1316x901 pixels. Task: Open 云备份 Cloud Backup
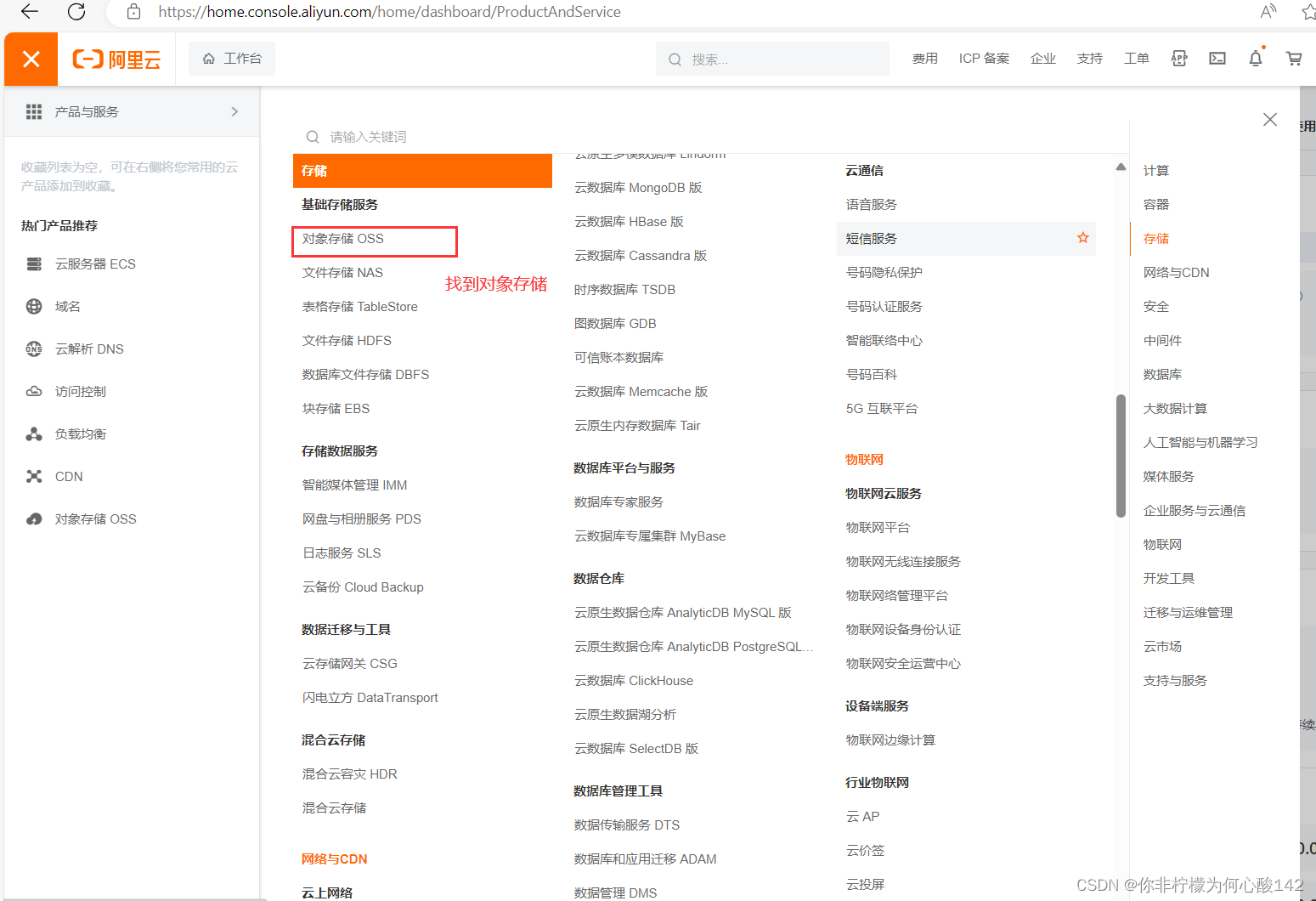363,587
